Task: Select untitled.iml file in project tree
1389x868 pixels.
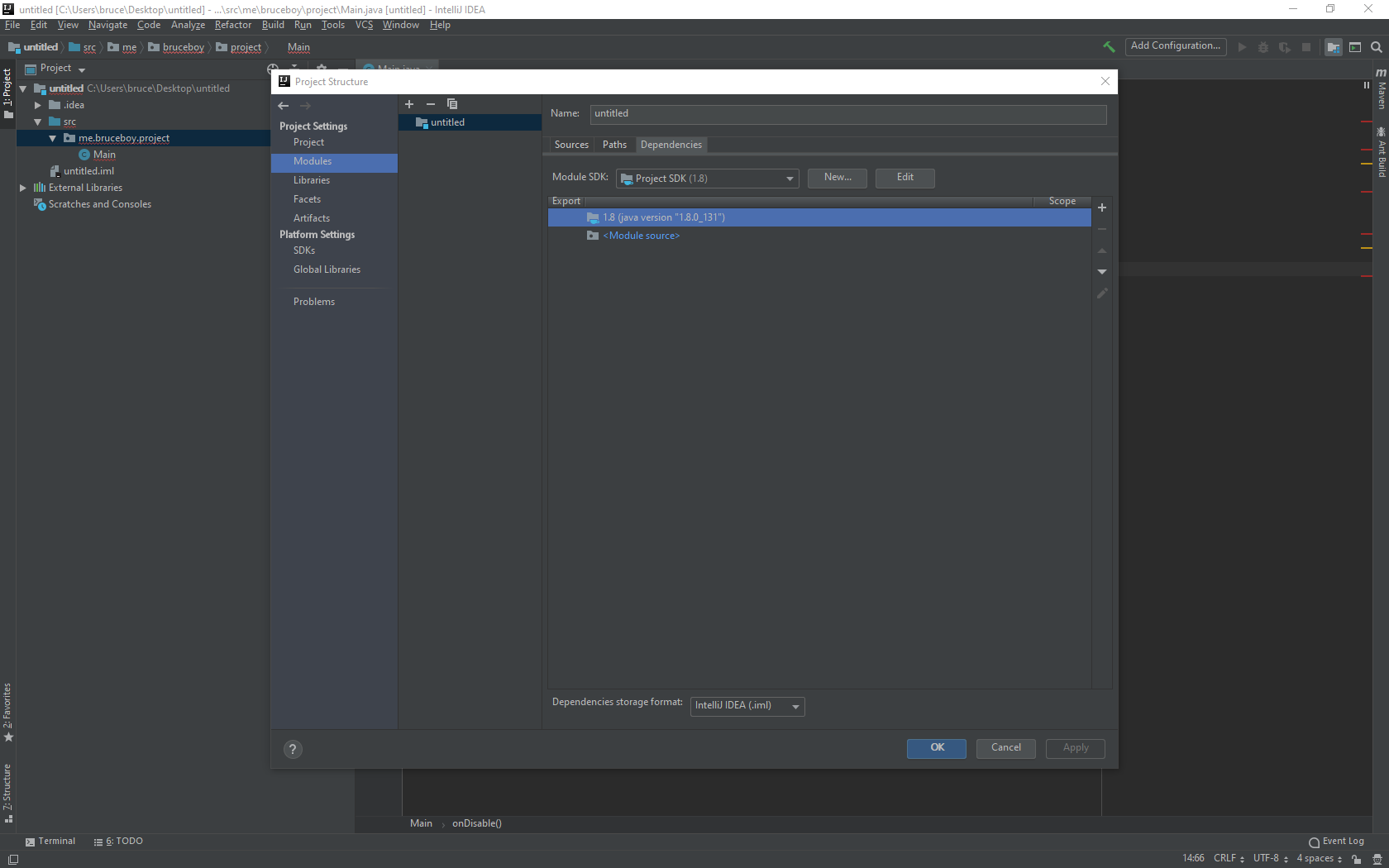Action: click(x=88, y=171)
